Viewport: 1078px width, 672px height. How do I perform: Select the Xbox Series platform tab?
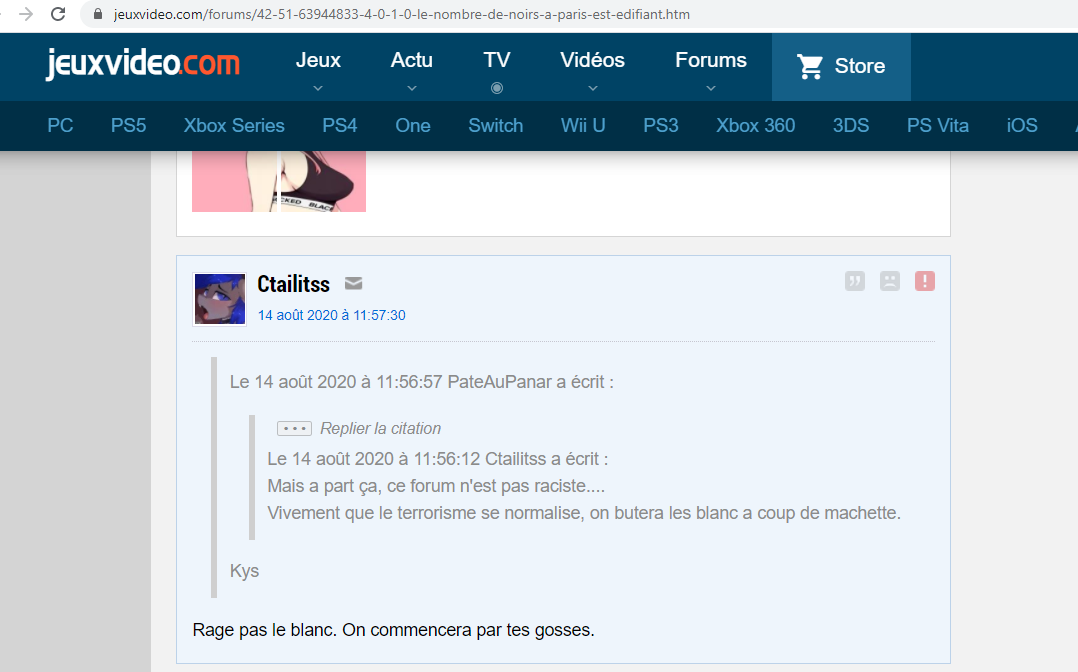pyautogui.click(x=234, y=125)
